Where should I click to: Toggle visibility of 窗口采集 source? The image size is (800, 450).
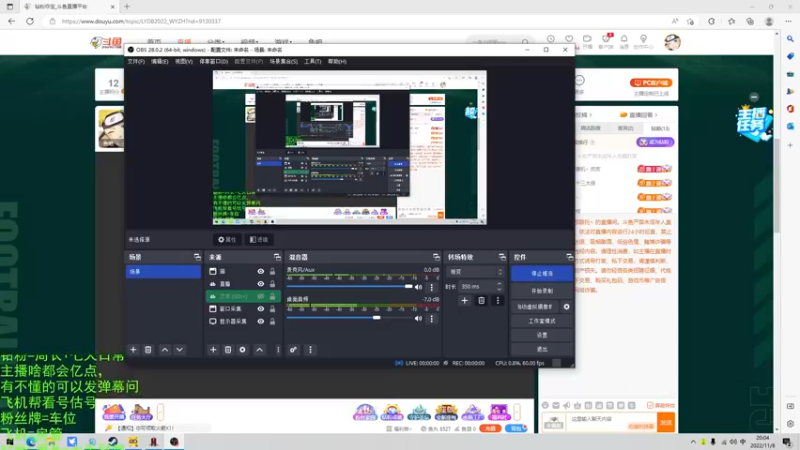[x=261, y=309]
